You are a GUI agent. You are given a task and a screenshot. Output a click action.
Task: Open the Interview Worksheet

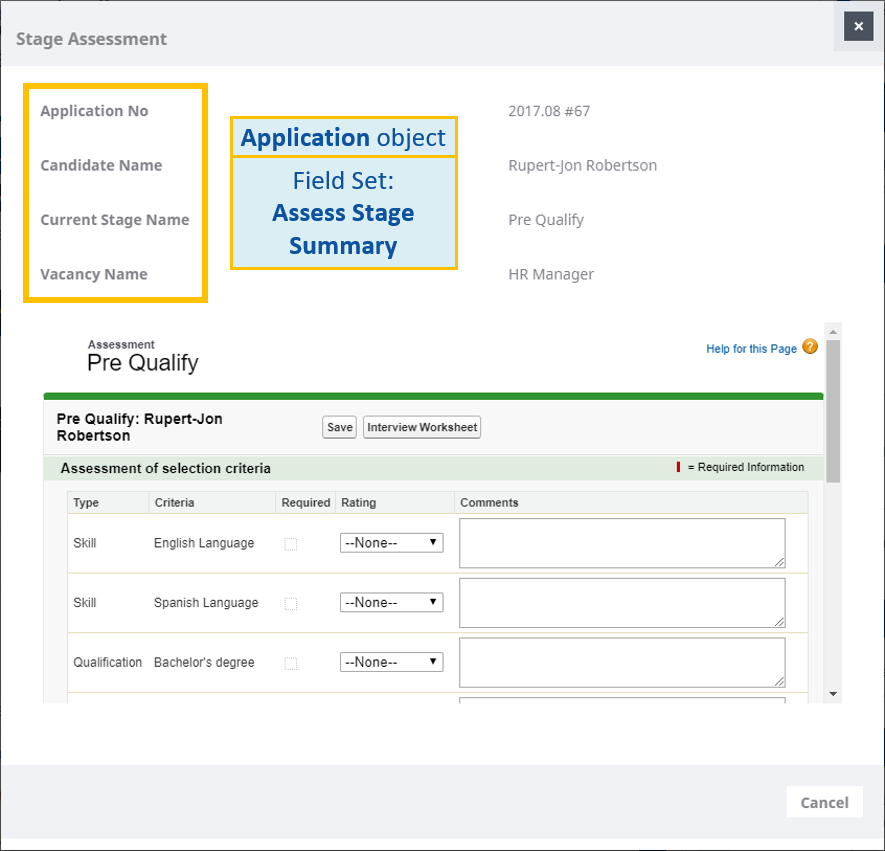pyautogui.click(x=422, y=428)
